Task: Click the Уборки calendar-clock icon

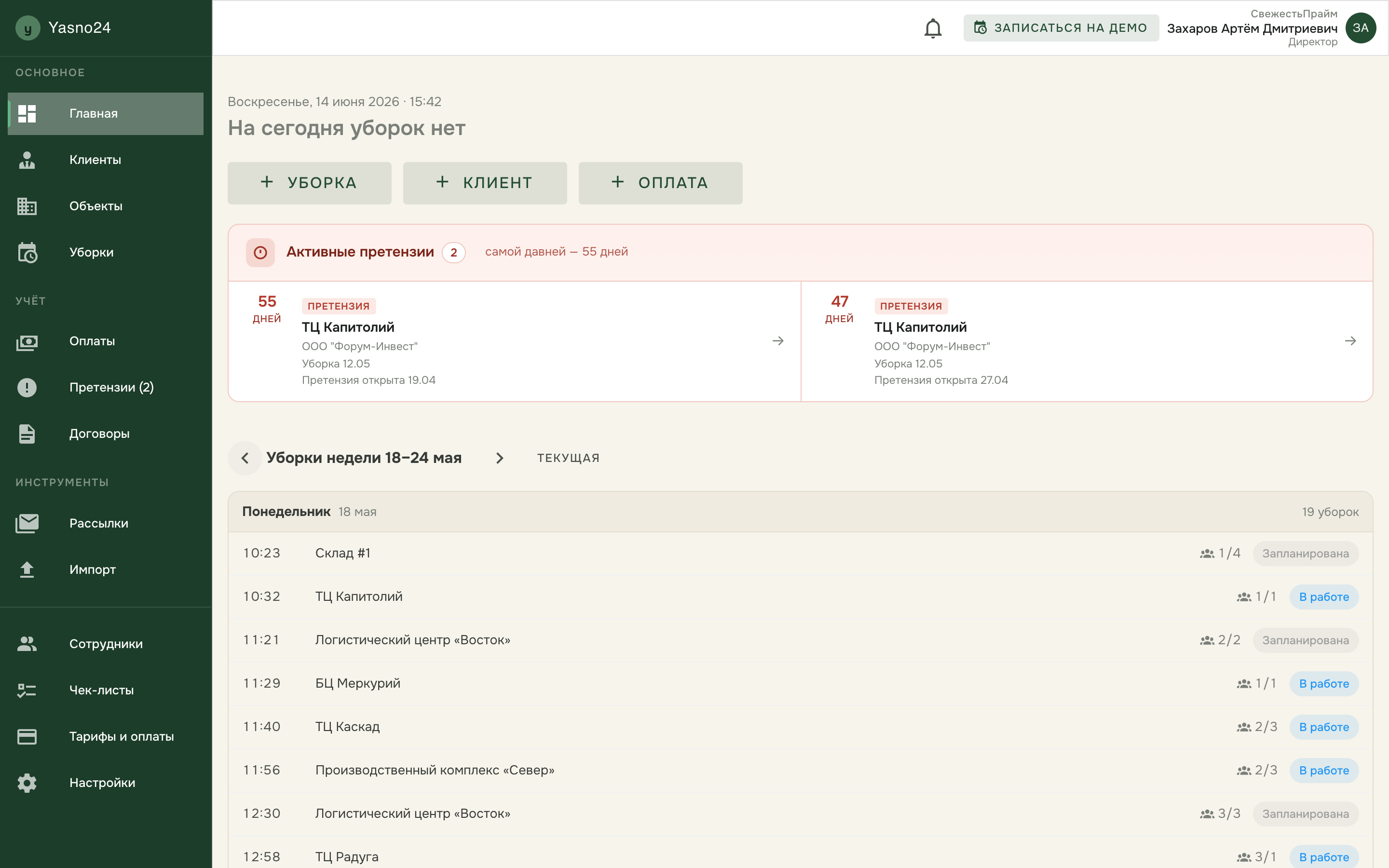Action: coord(27,252)
